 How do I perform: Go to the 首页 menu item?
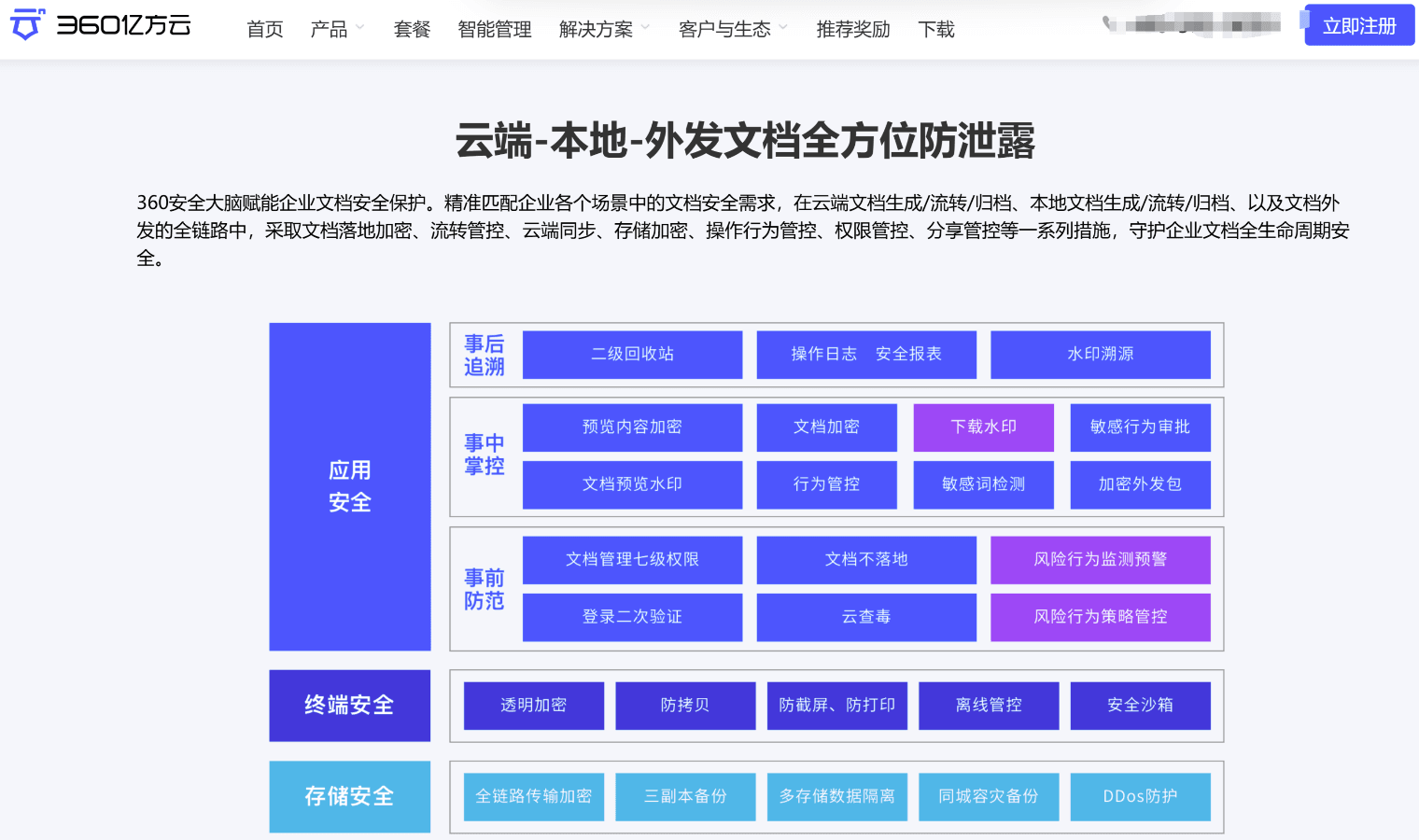(265, 29)
